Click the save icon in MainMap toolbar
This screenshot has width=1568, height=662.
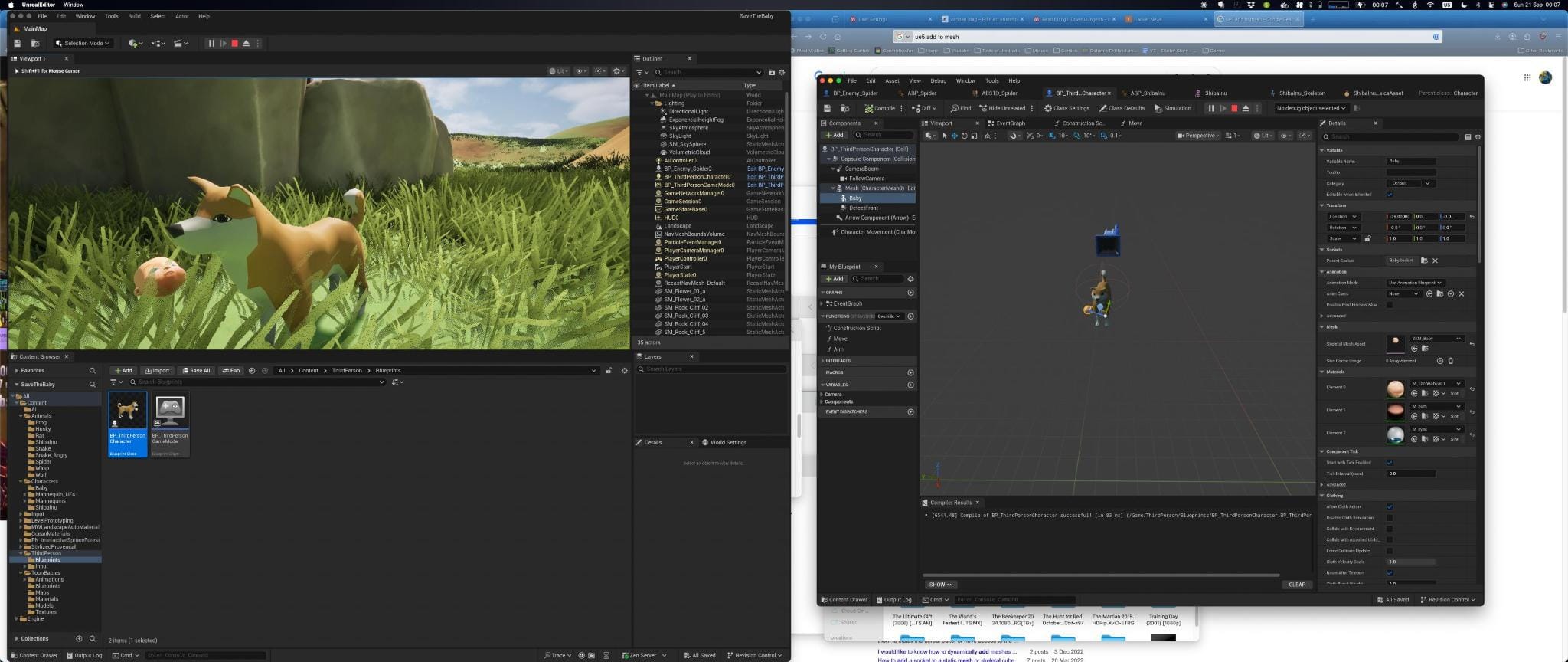pos(18,44)
